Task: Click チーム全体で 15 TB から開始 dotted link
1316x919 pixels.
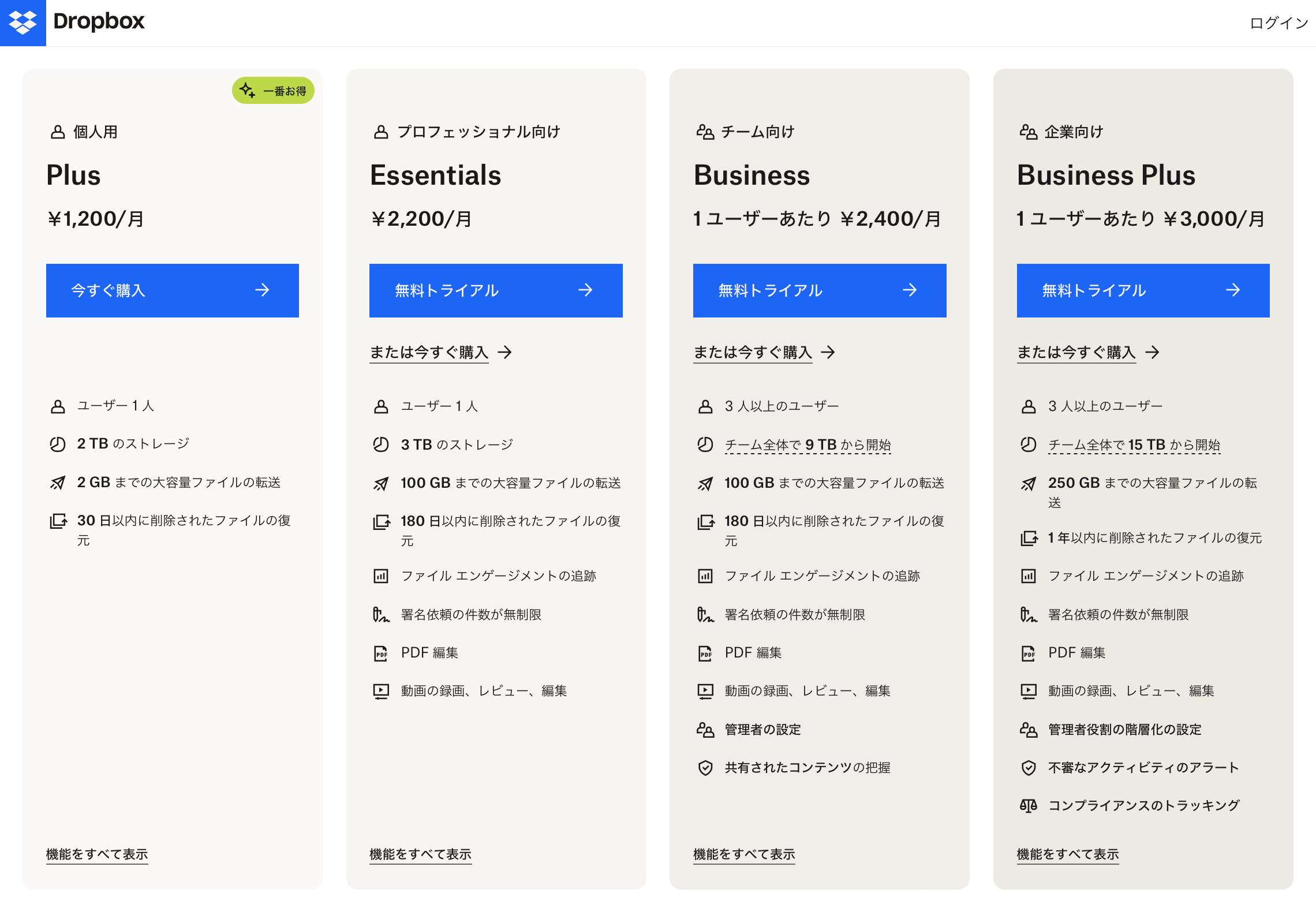Action: [x=1134, y=445]
